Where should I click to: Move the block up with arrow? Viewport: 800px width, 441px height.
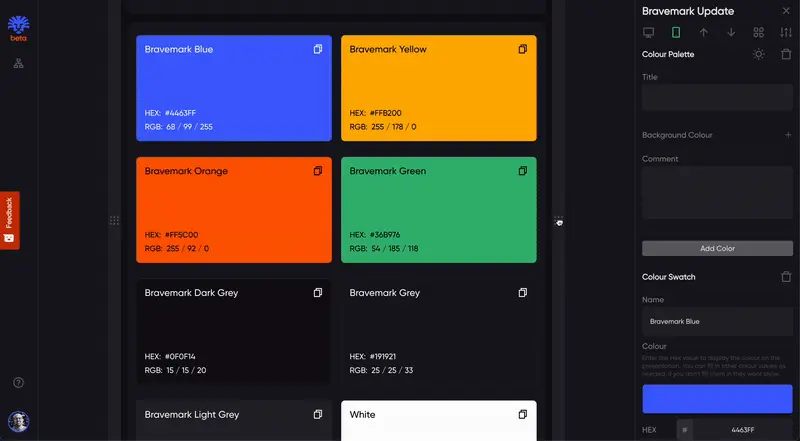point(704,33)
